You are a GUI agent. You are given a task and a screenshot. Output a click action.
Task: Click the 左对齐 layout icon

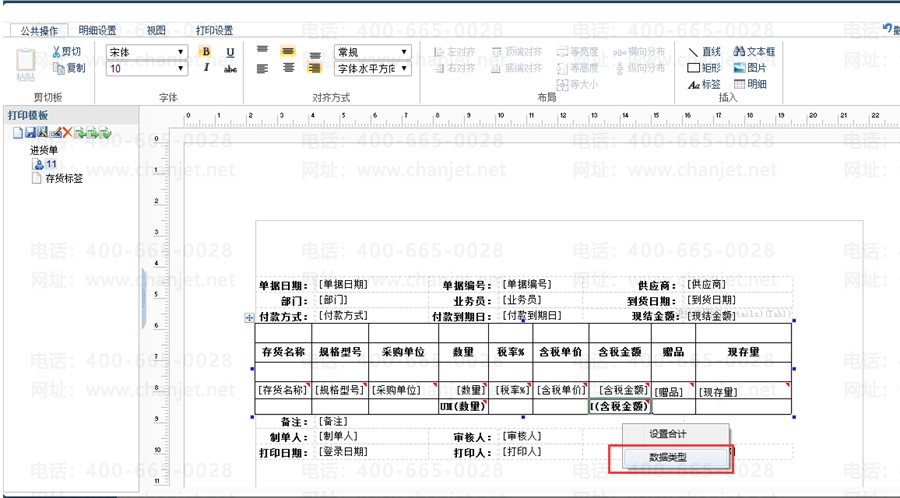point(439,52)
